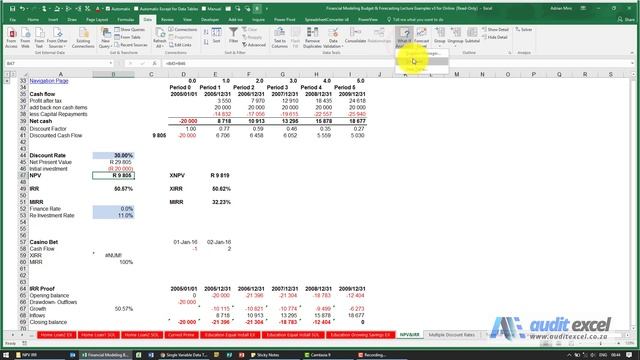Click the From Web import icon
Viewport: 640px width, 360px height.
coord(25,38)
